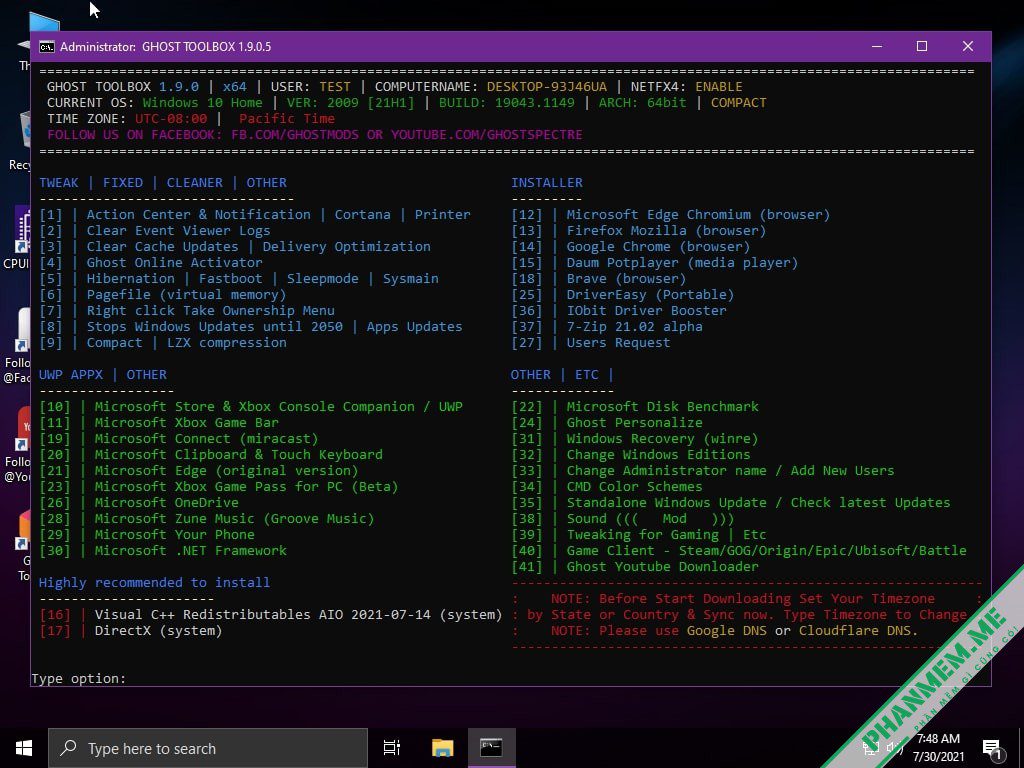
Task: Select 'Standalone Windows Update' entry
Action: [731, 503]
